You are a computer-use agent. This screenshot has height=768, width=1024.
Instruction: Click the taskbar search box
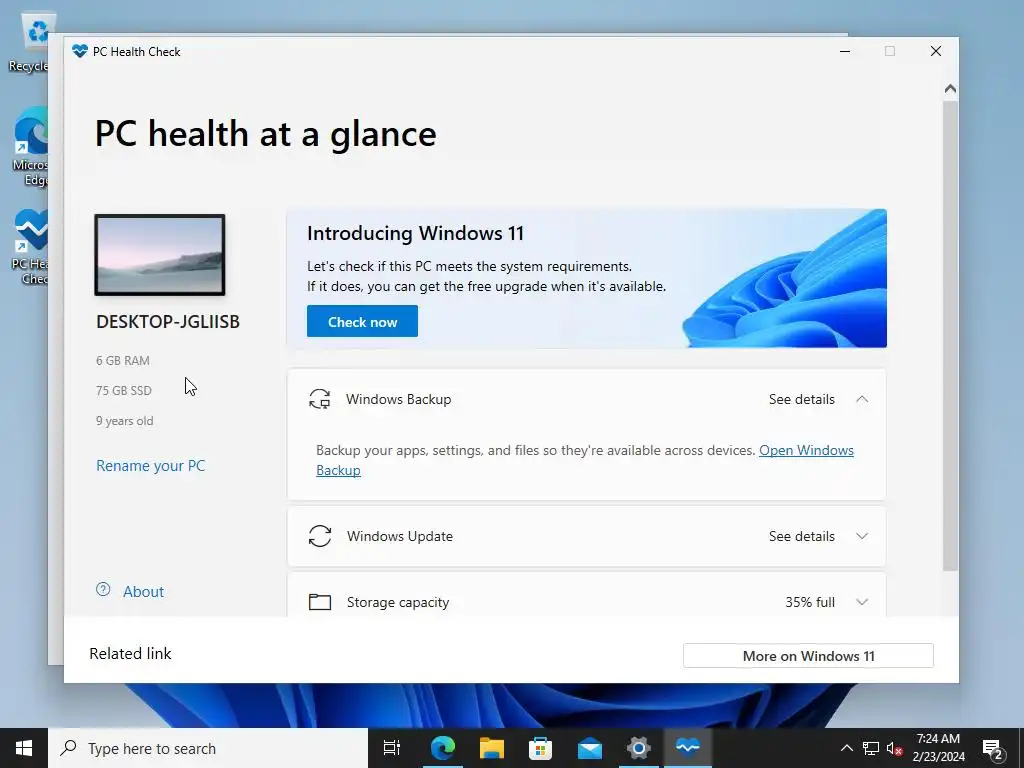tap(208, 748)
